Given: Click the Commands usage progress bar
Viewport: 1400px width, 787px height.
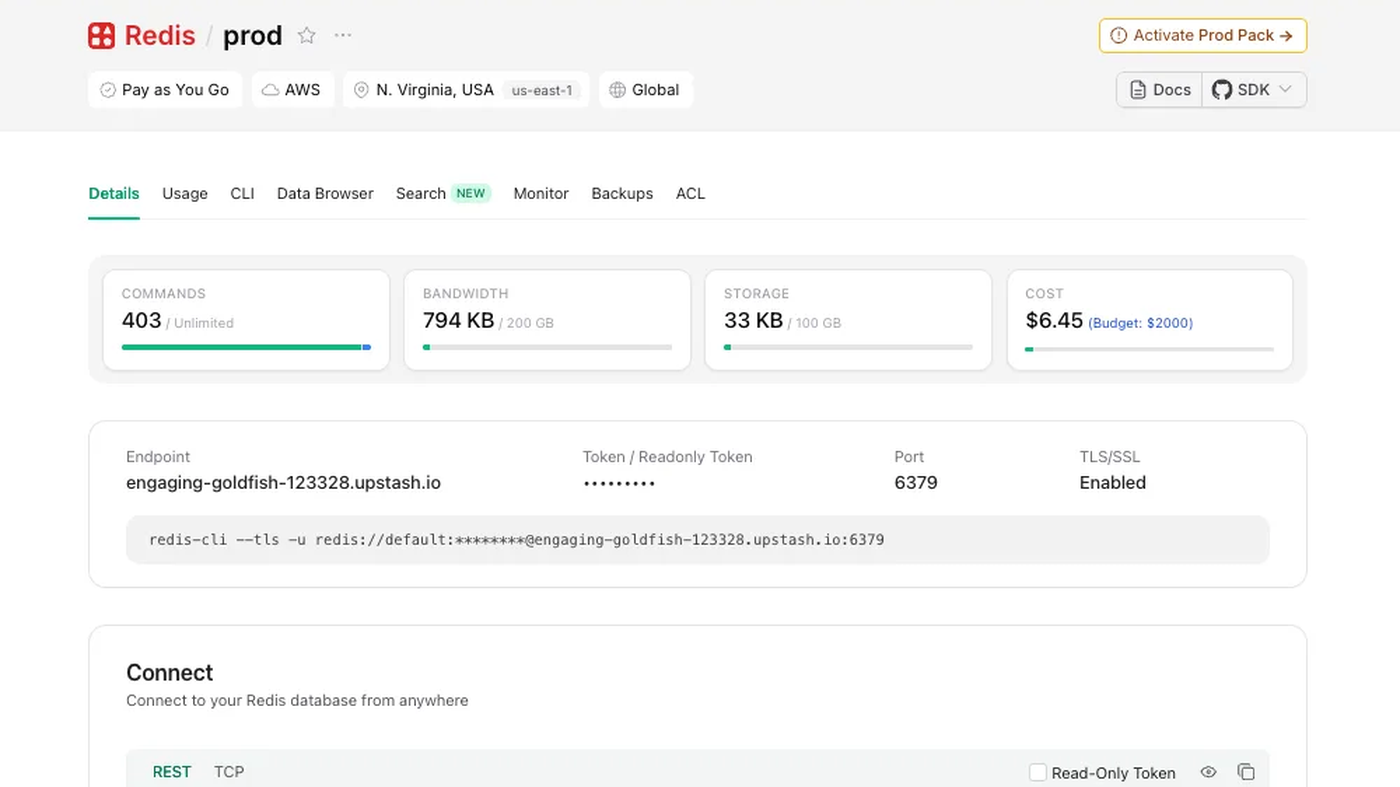Looking at the screenshot, I should tap(246, 347).
